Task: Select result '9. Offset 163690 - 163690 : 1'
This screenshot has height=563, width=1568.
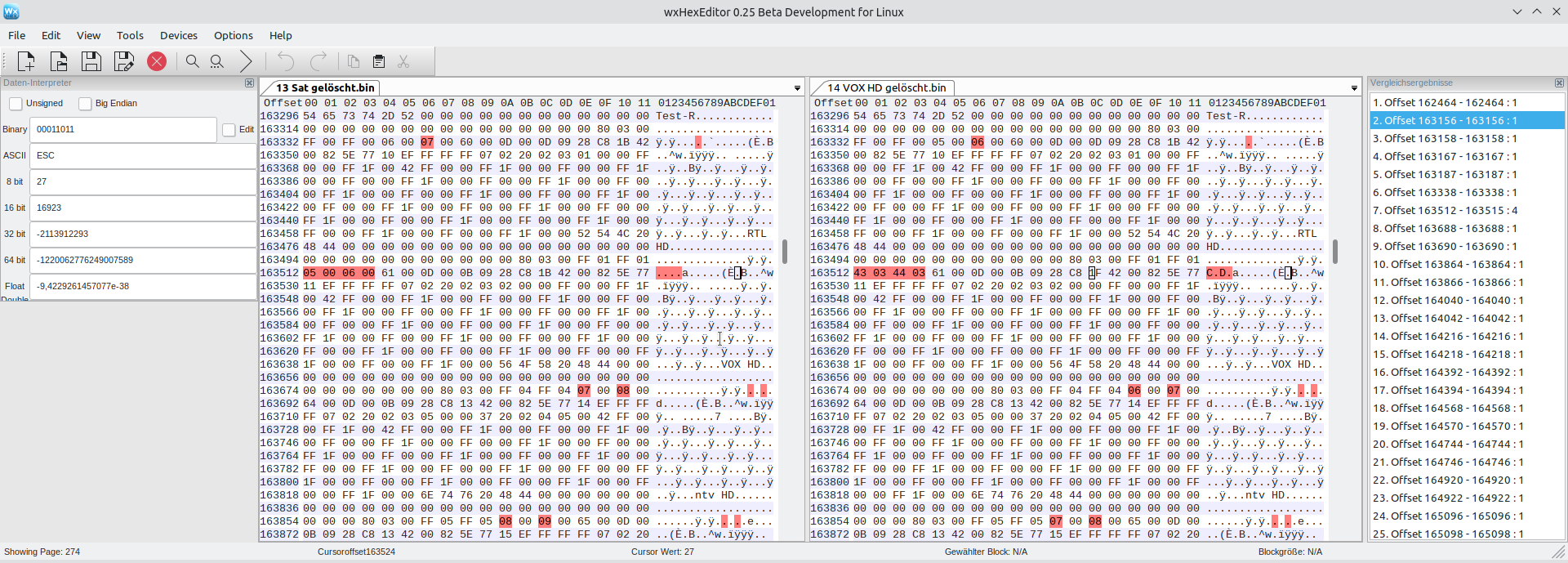Action: [x=1467, y=246]
